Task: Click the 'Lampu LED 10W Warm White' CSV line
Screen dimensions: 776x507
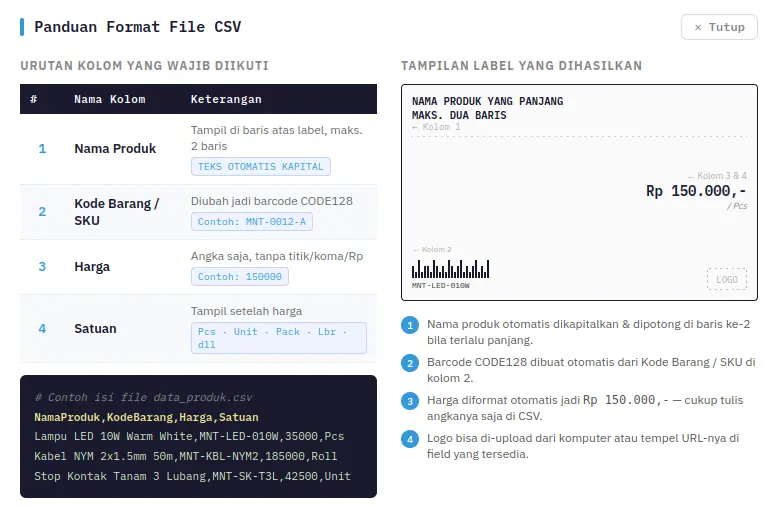Action: [x=189, y=437]
